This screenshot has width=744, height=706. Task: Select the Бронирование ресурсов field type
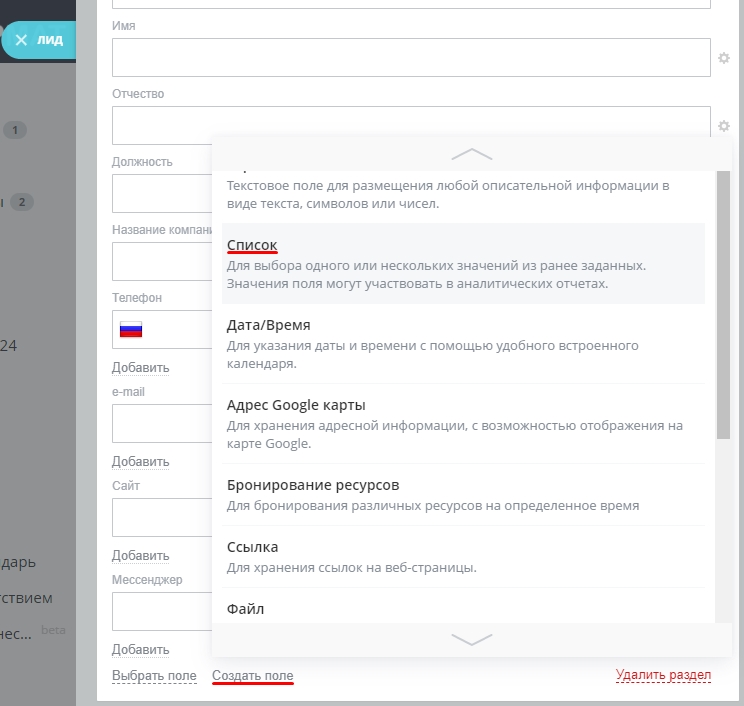(463, 494)
